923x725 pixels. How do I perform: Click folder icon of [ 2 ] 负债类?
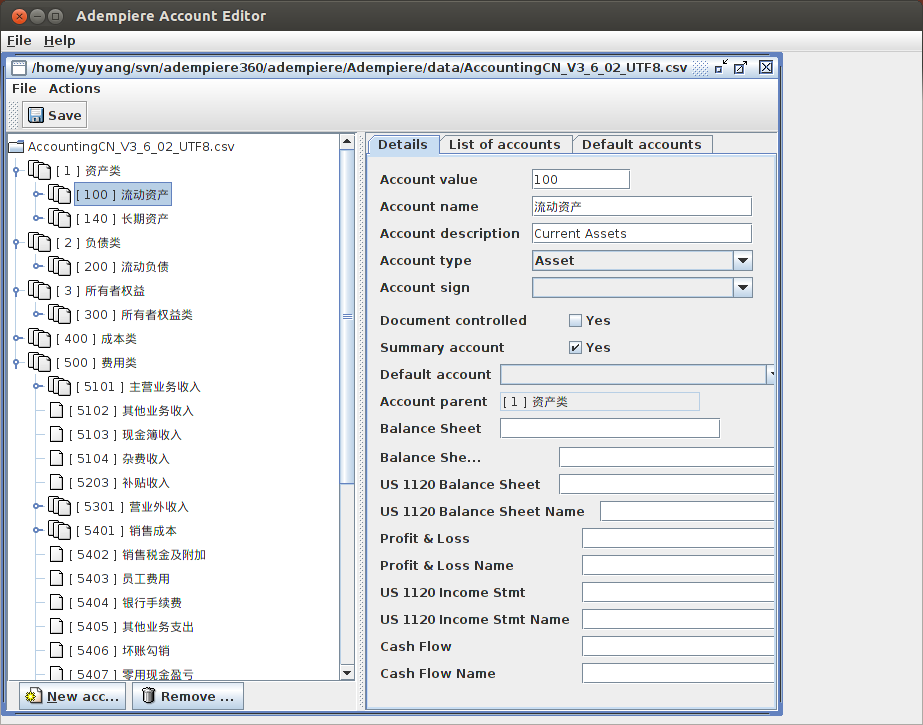tap(39, 242)
